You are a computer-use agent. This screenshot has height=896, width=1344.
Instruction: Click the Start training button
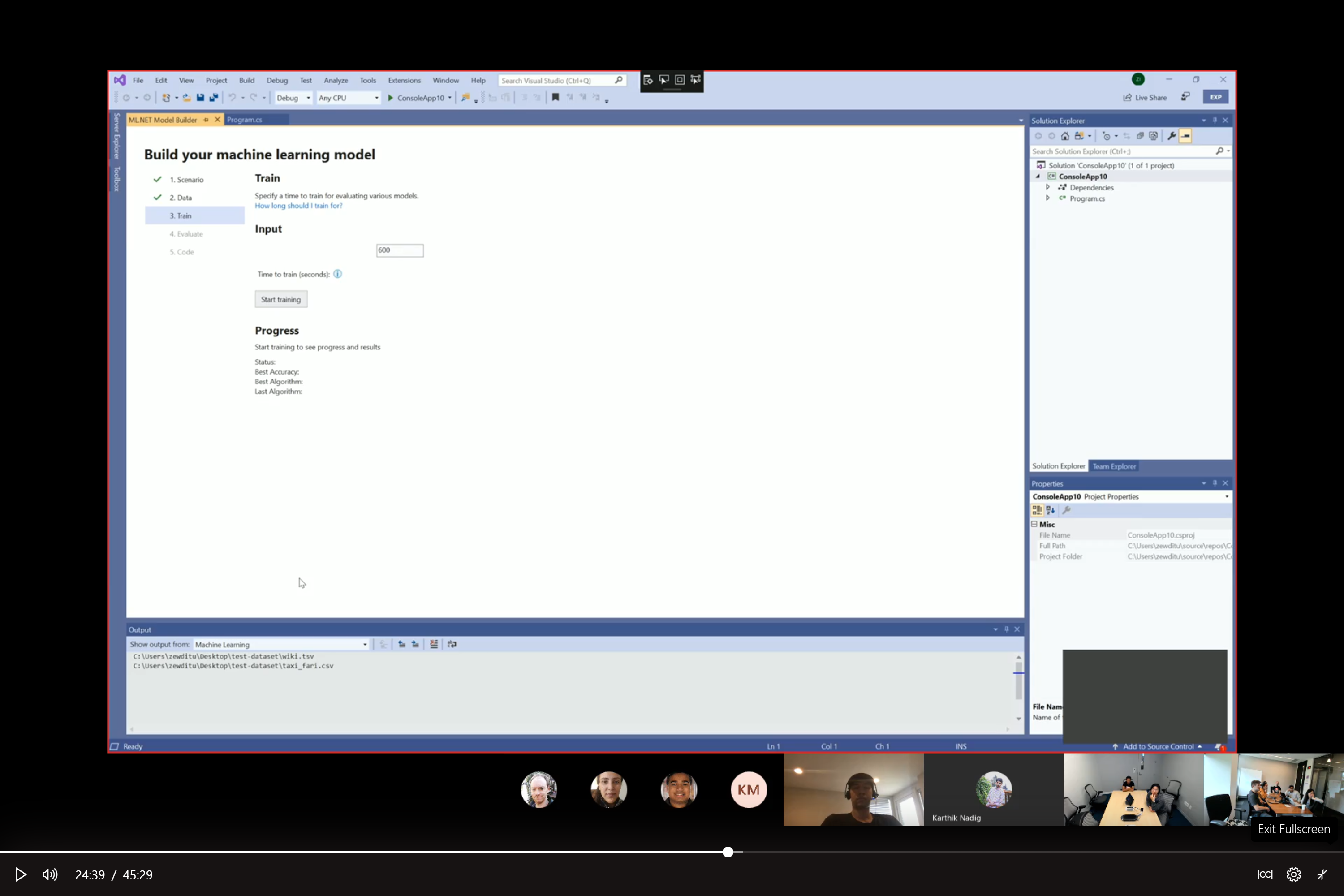[281, 299]
